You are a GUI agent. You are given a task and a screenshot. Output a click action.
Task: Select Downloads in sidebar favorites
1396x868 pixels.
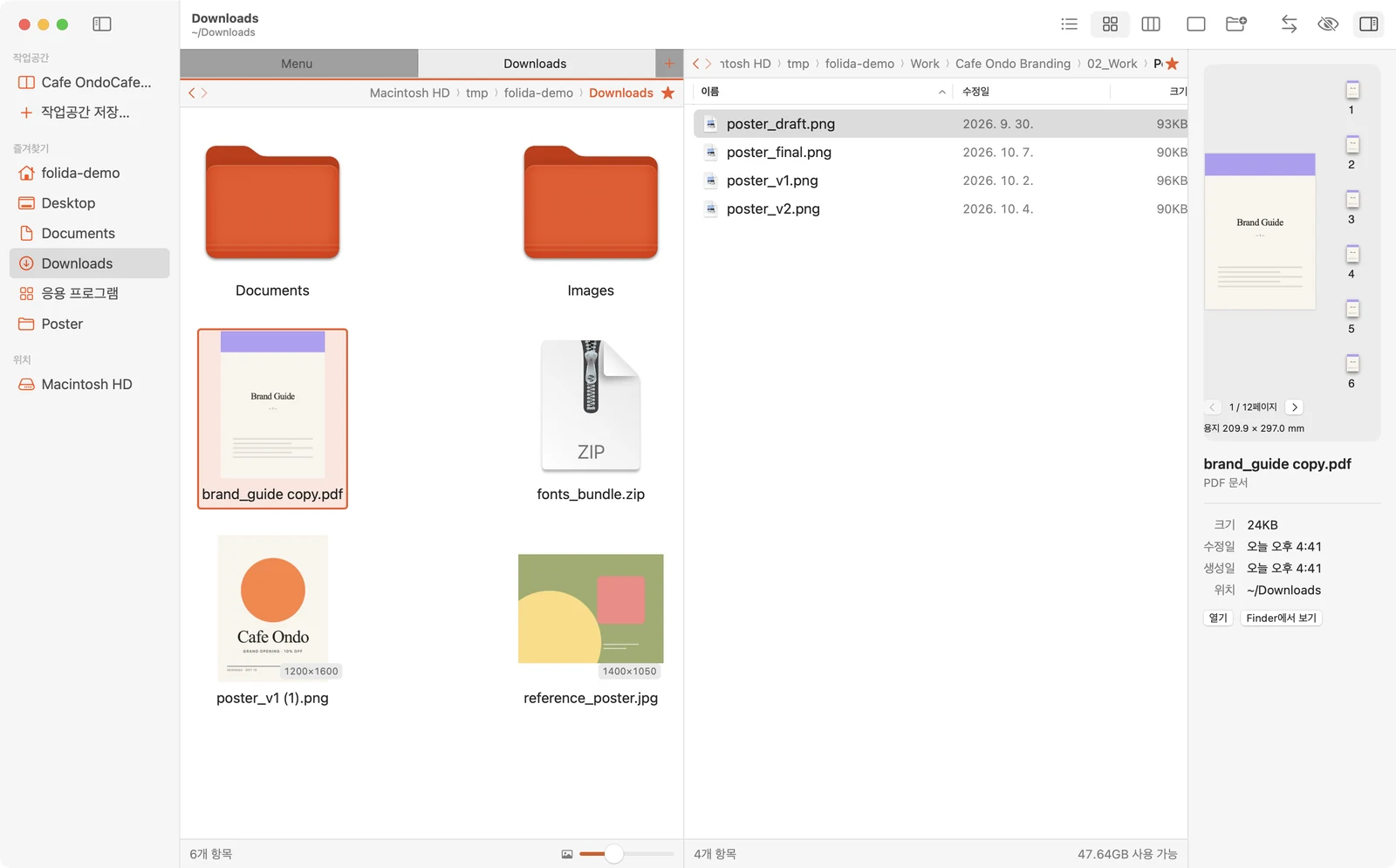[89, 263]
